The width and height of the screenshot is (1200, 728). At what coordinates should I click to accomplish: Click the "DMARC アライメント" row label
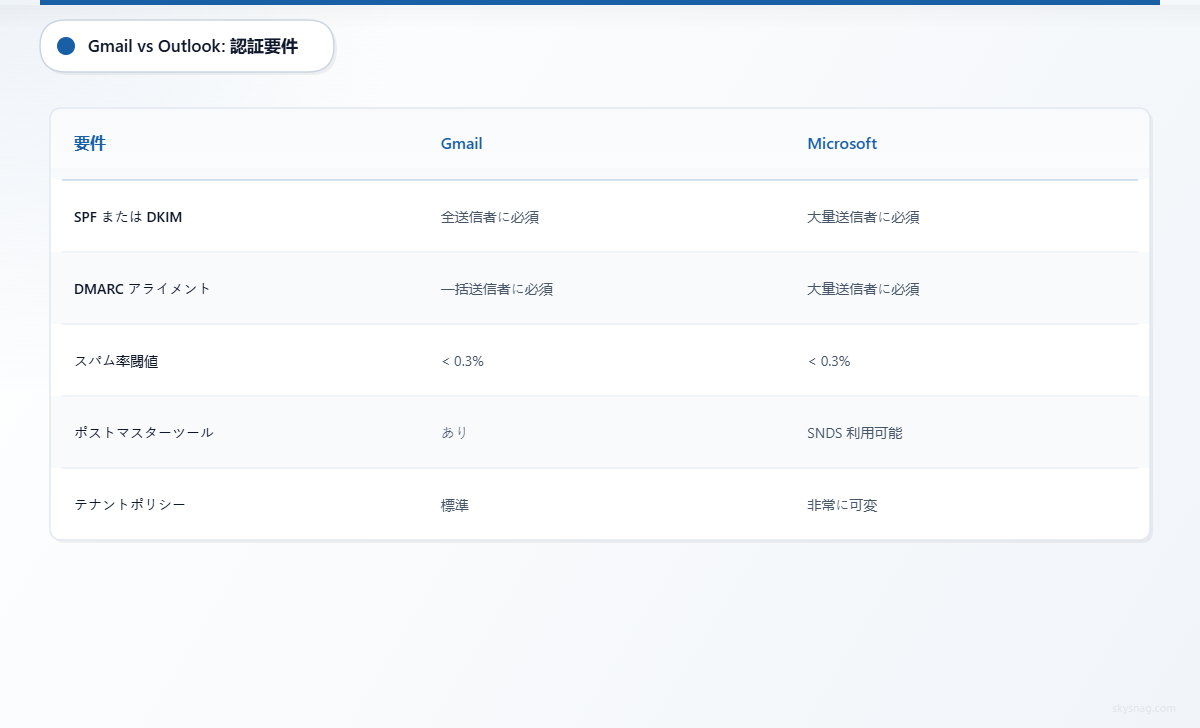(x=143, y=289)
